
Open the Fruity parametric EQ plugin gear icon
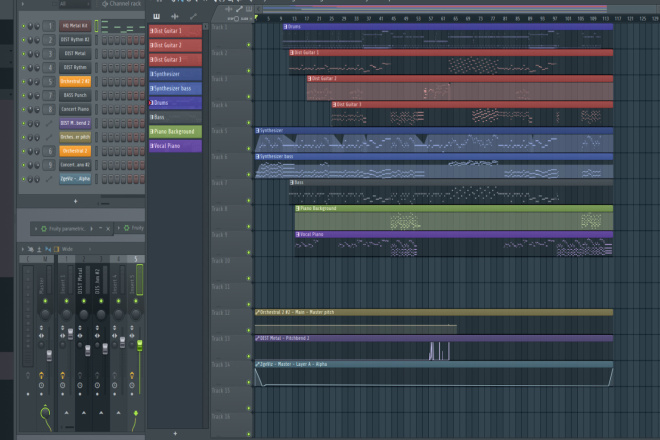pos(44,229)
